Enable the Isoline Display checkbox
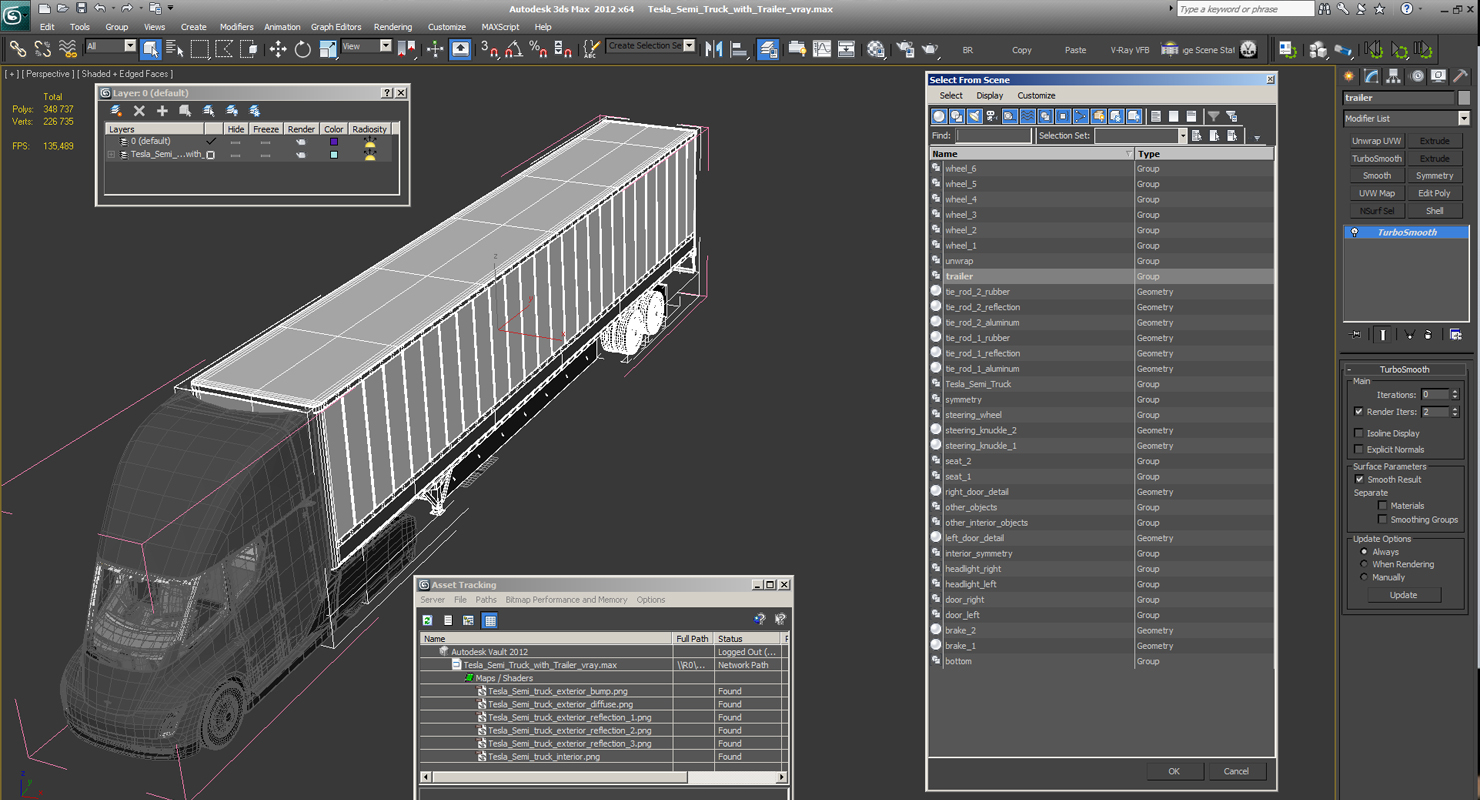Viewport: 1480px width, 800px height. (x=1359, y=433)
